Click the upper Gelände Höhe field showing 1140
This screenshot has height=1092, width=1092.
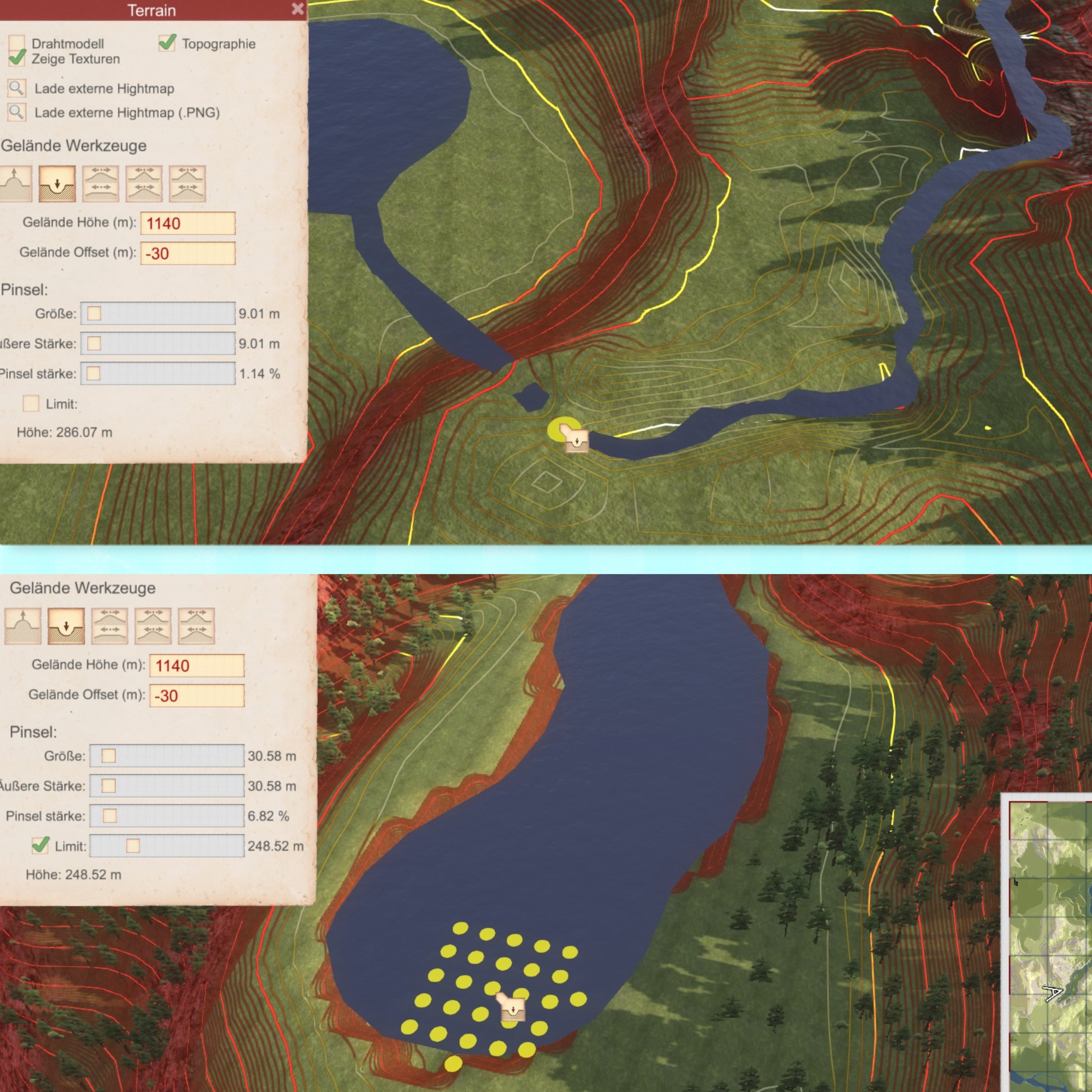188,223
